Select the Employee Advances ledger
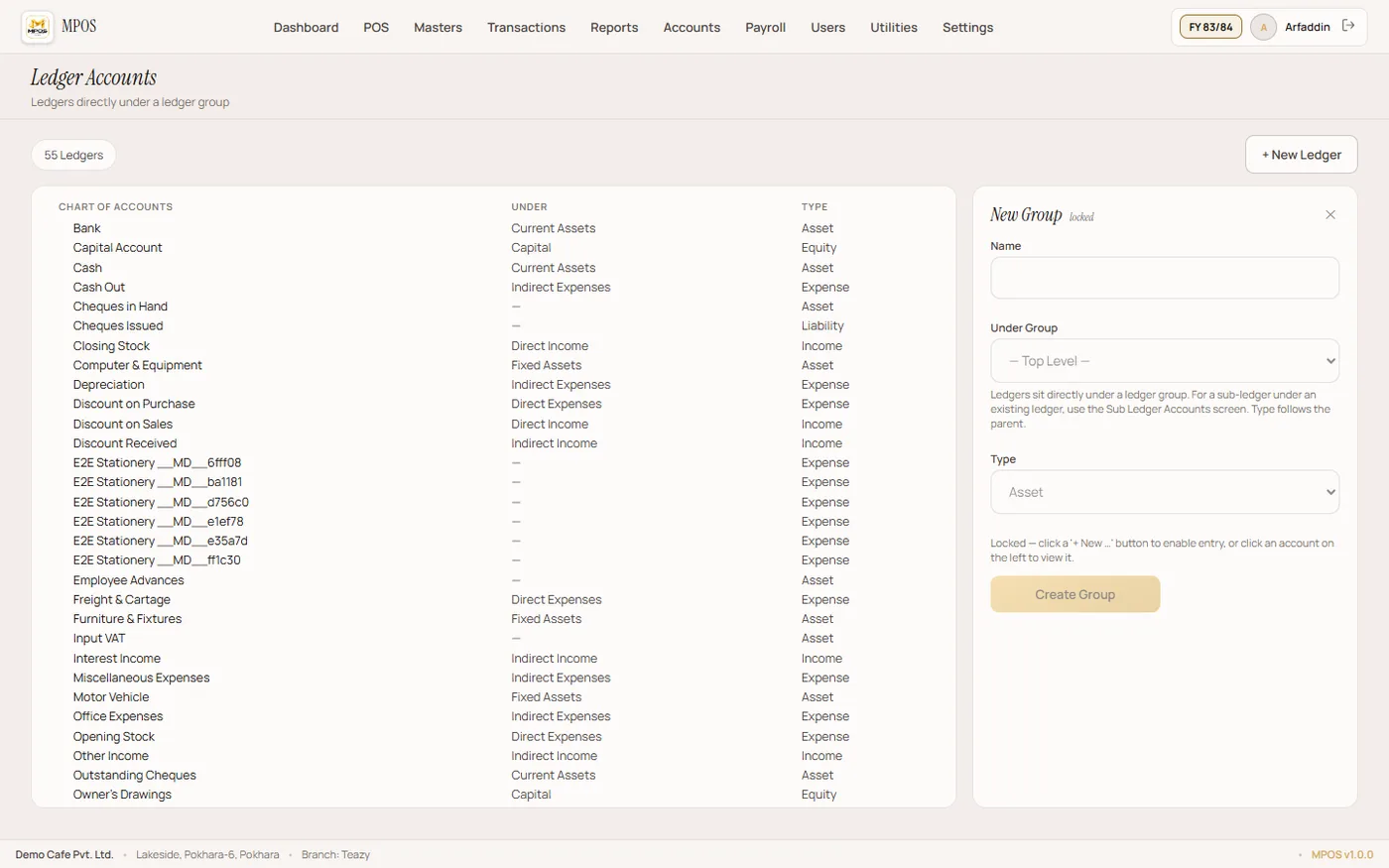Viewport: 1389px width, 868px height. (x=493, y=580)
